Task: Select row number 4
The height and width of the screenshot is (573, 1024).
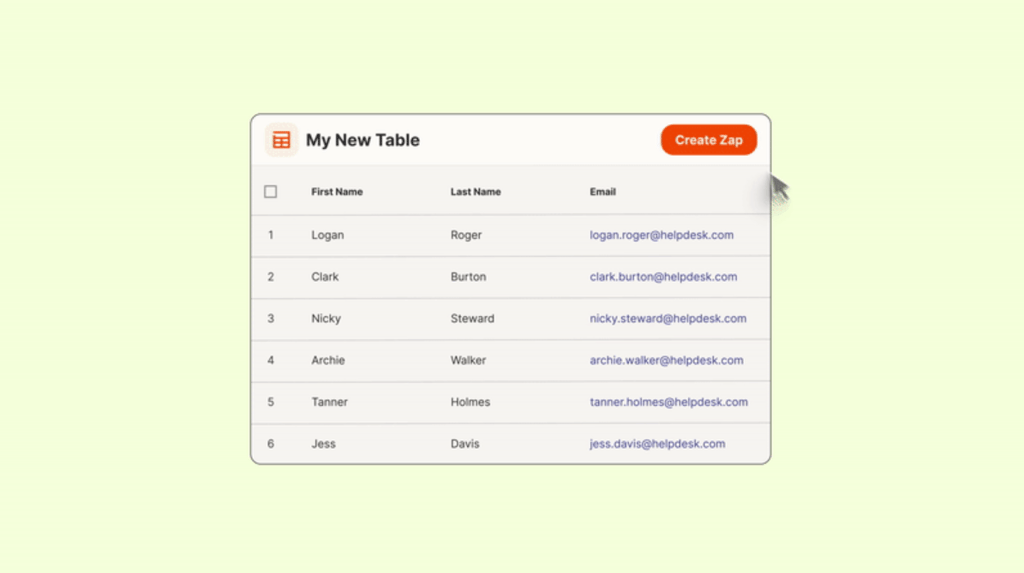Action: click(x=270, y=360)
